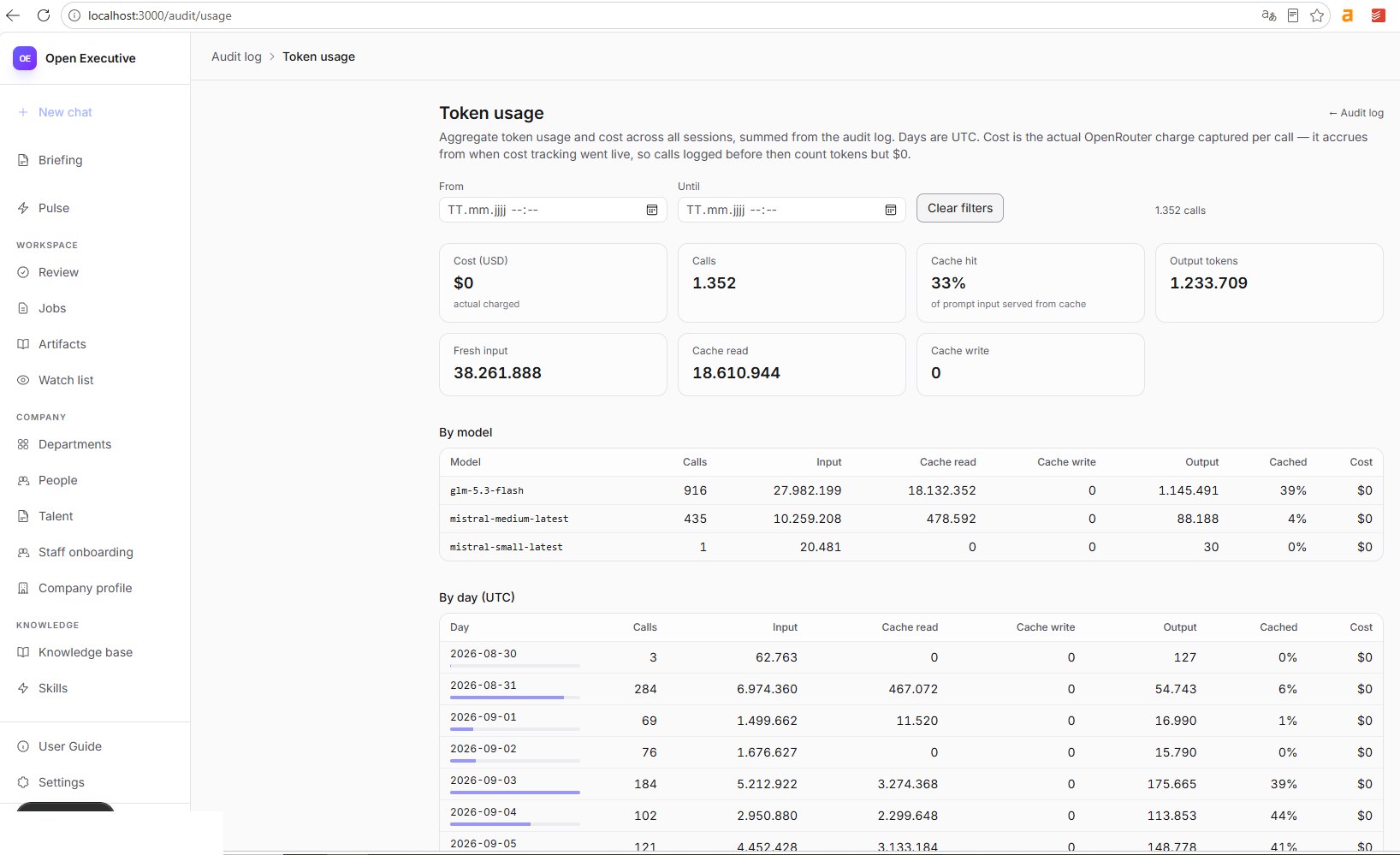This screenshot has height=855, width=1400.
Task: Click the From date input field
Action: (x=553, y=210)
